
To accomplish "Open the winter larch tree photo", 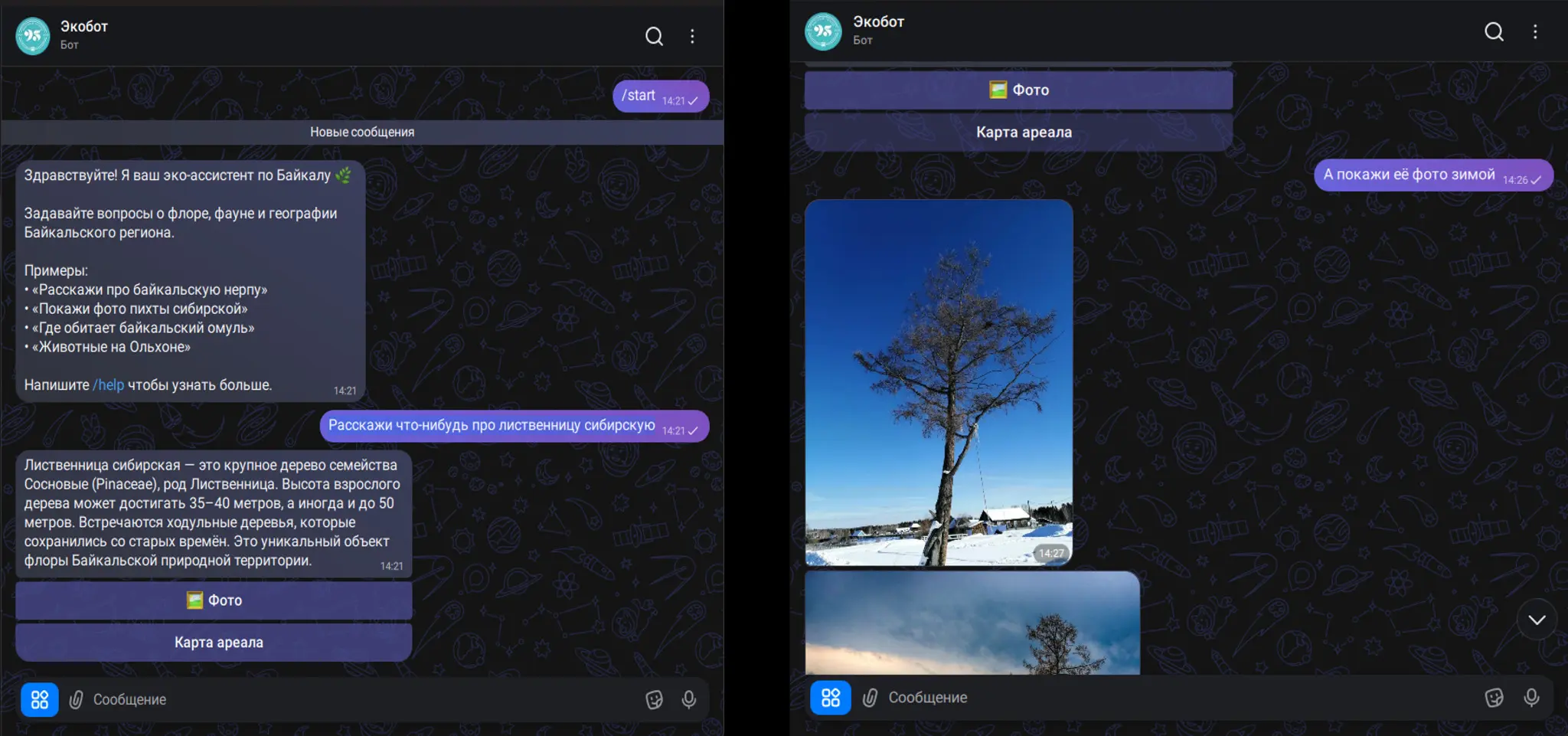I will (939, 383).
